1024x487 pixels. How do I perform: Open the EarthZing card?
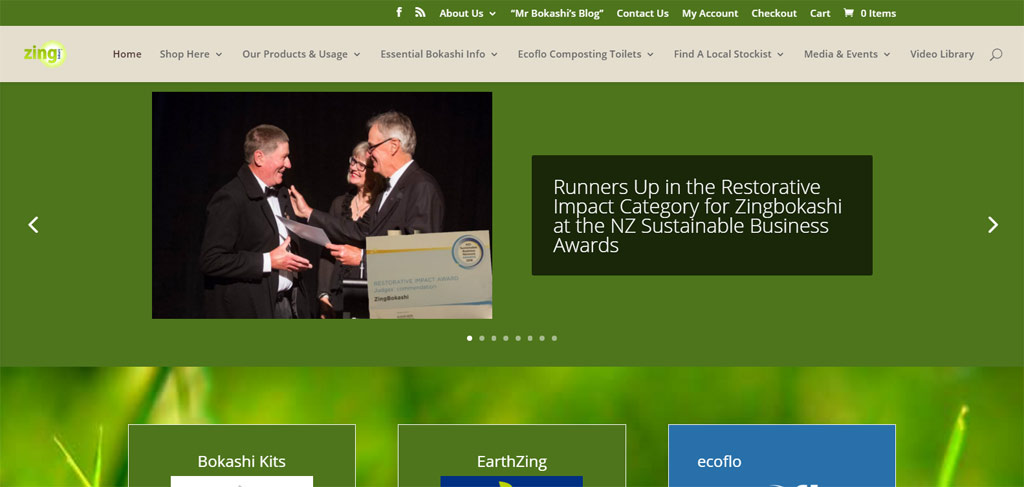click(511, 456)
